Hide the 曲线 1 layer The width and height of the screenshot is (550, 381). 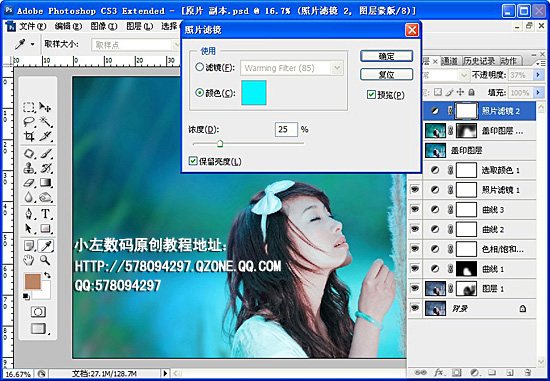tap(415, 269)
